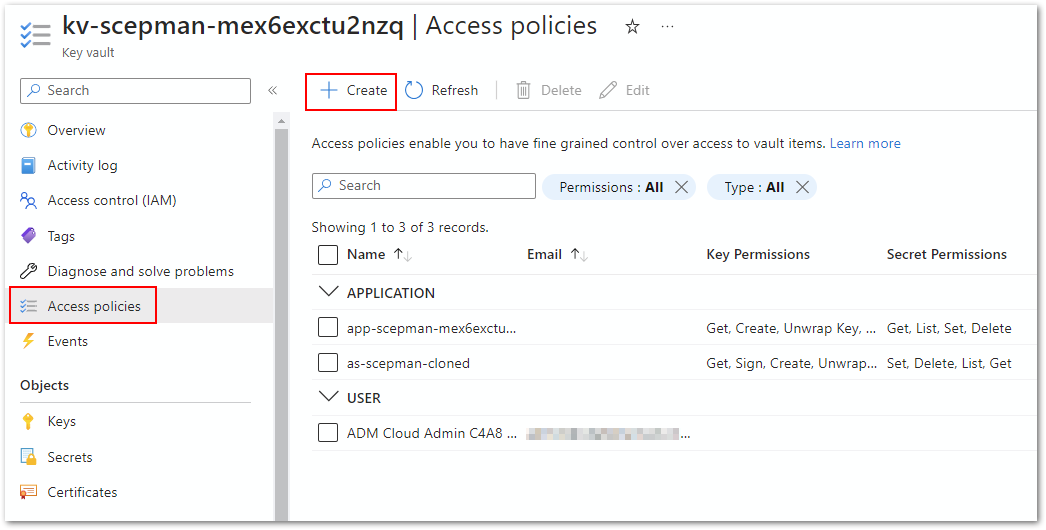Sort by the Name column arrows
The image size is (1046, 530).
click(x=403, y=255)
